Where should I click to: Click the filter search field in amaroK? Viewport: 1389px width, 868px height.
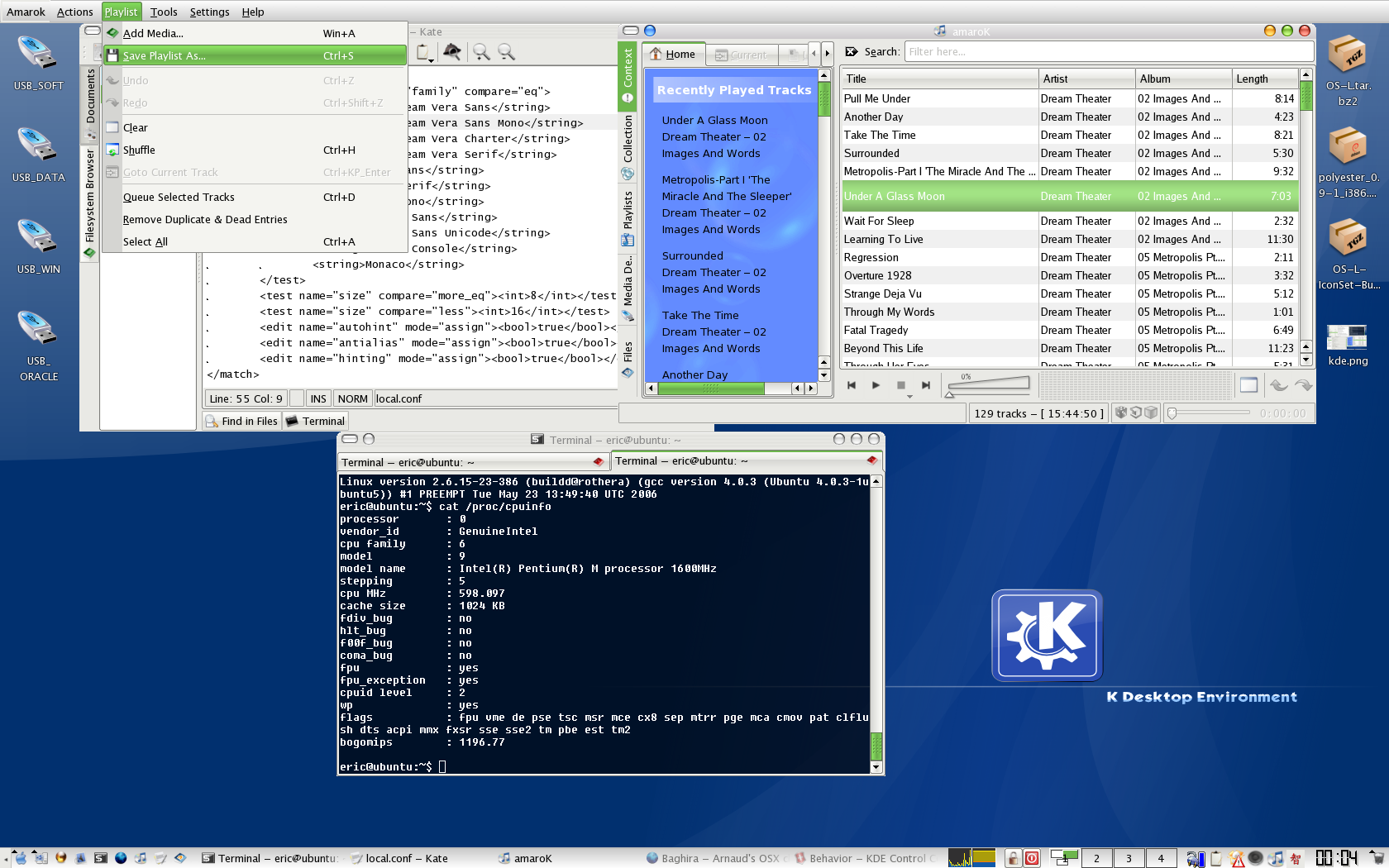(1109, 51)
